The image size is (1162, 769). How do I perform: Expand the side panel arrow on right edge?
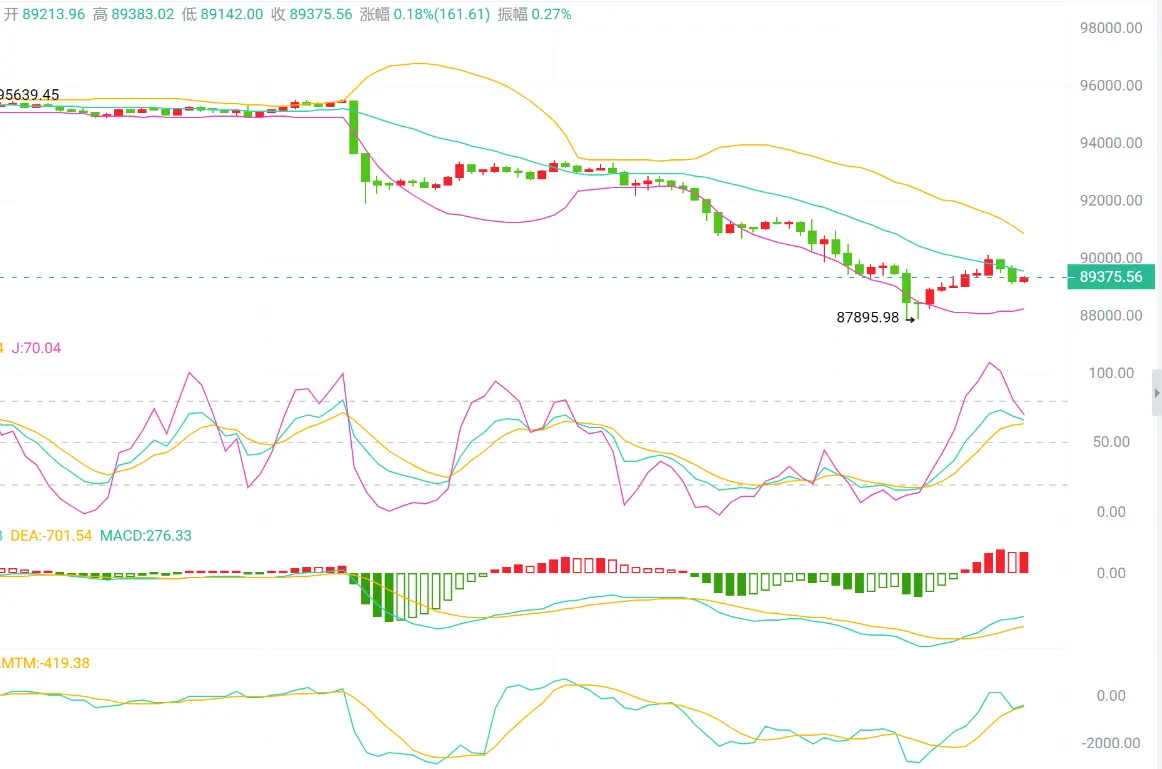tap(1156, 393)
